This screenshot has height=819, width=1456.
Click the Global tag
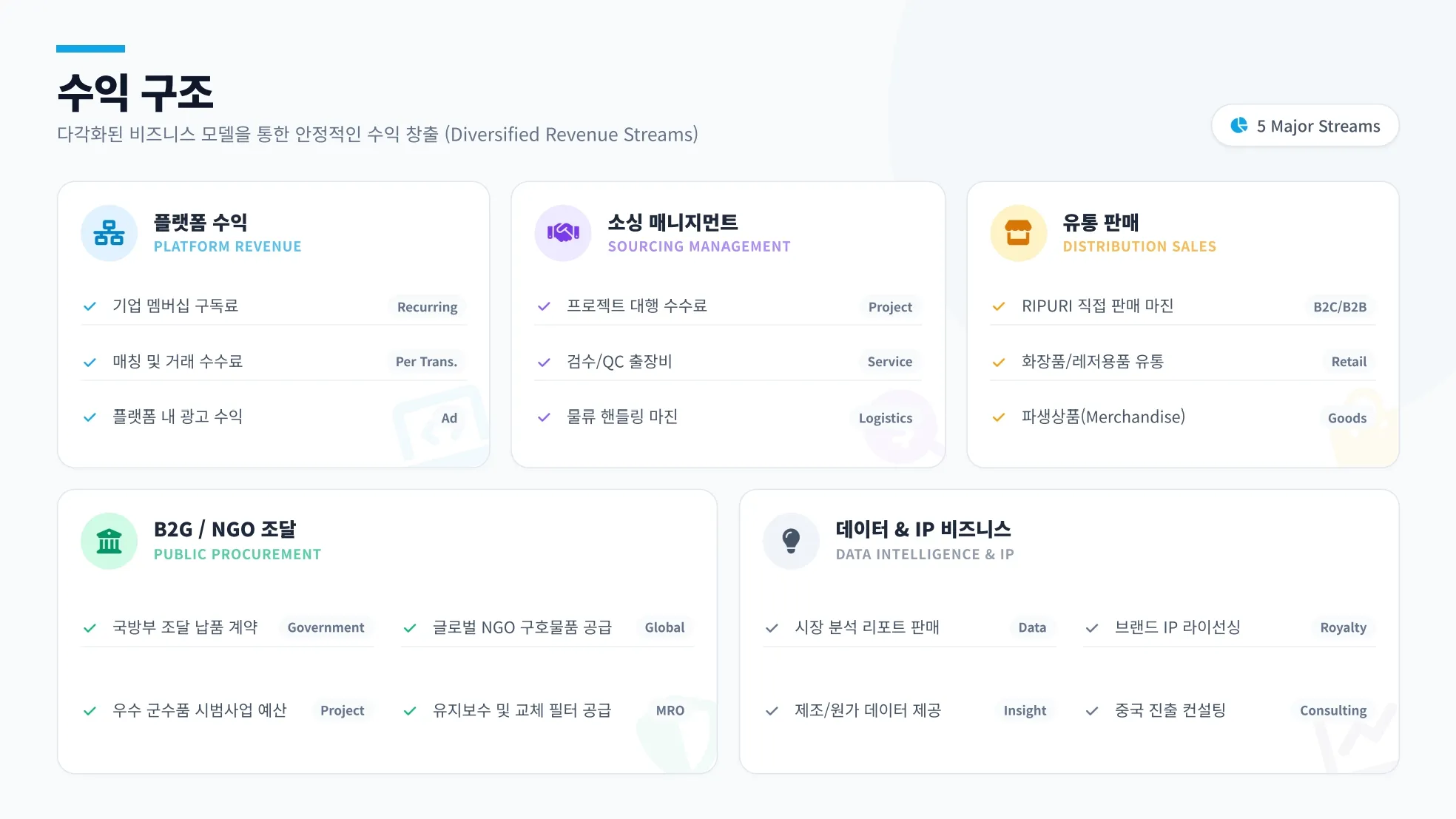point(664,627)
